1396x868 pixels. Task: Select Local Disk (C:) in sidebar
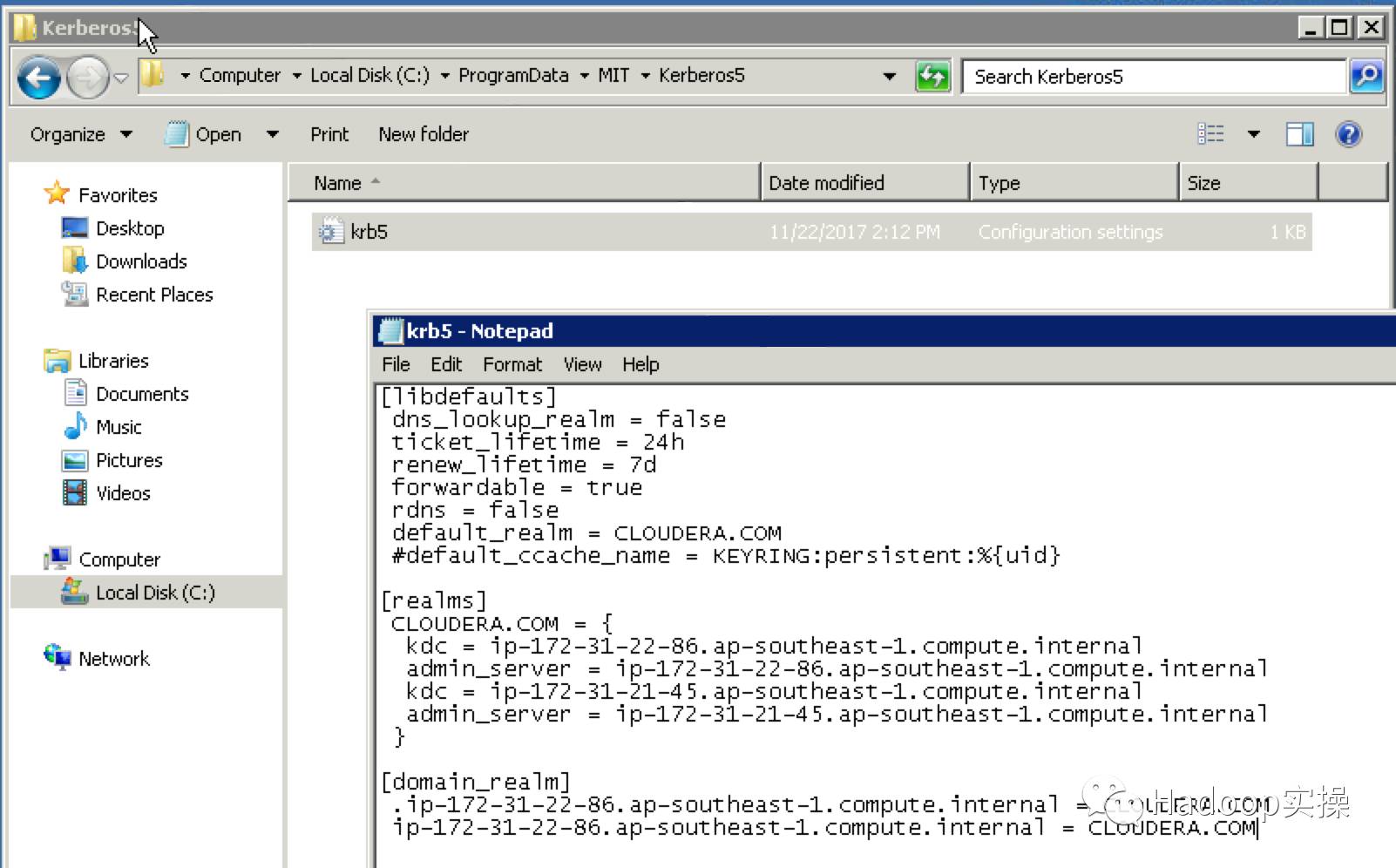146,593
